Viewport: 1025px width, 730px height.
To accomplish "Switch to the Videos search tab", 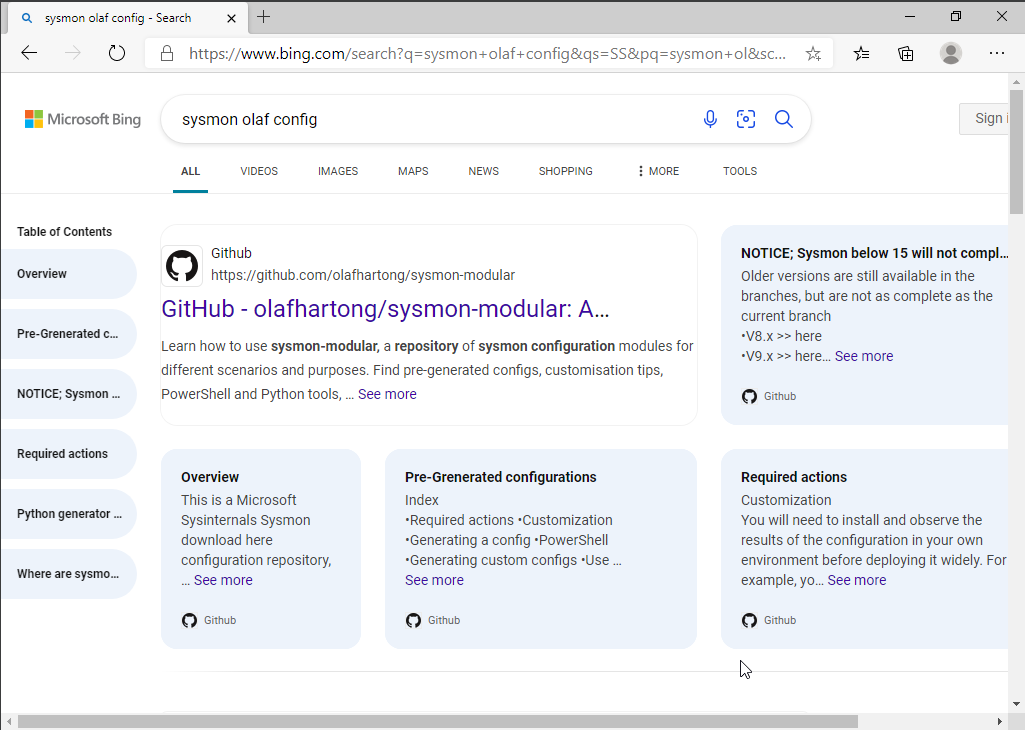I will [259, 171].
